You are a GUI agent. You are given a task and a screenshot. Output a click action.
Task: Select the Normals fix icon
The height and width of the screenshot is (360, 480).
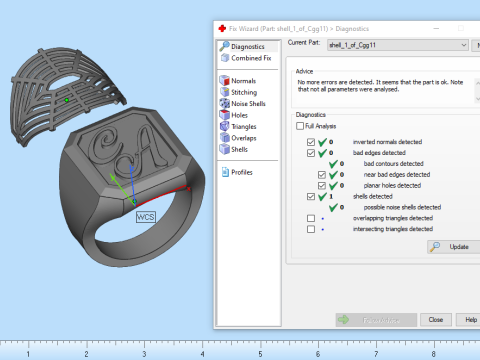225,81
